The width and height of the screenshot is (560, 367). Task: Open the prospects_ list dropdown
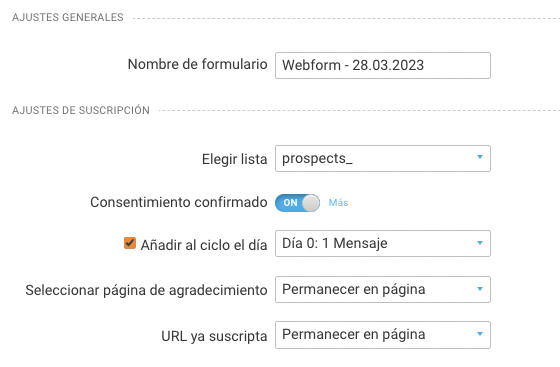(382, 158)
